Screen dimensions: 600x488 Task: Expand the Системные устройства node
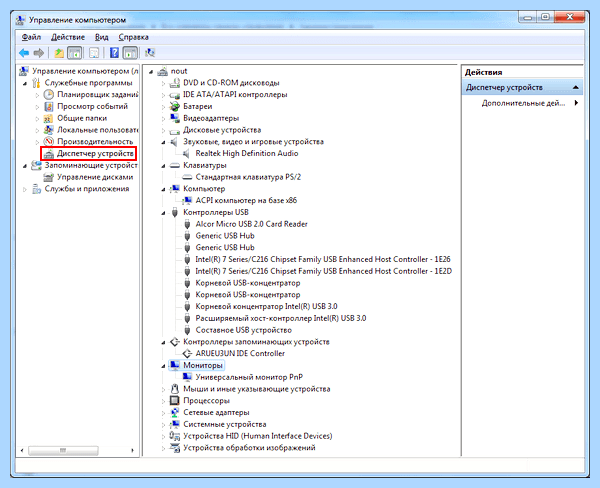163,425
